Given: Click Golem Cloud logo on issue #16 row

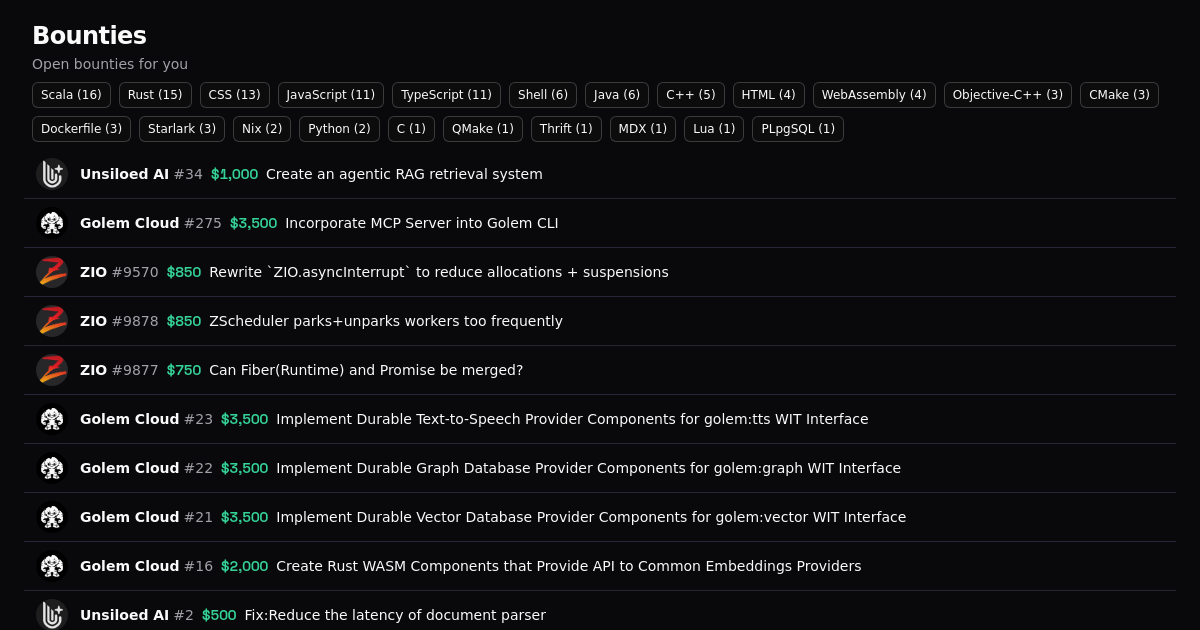Looking at the screenshot, I should [x=52, y=566].
